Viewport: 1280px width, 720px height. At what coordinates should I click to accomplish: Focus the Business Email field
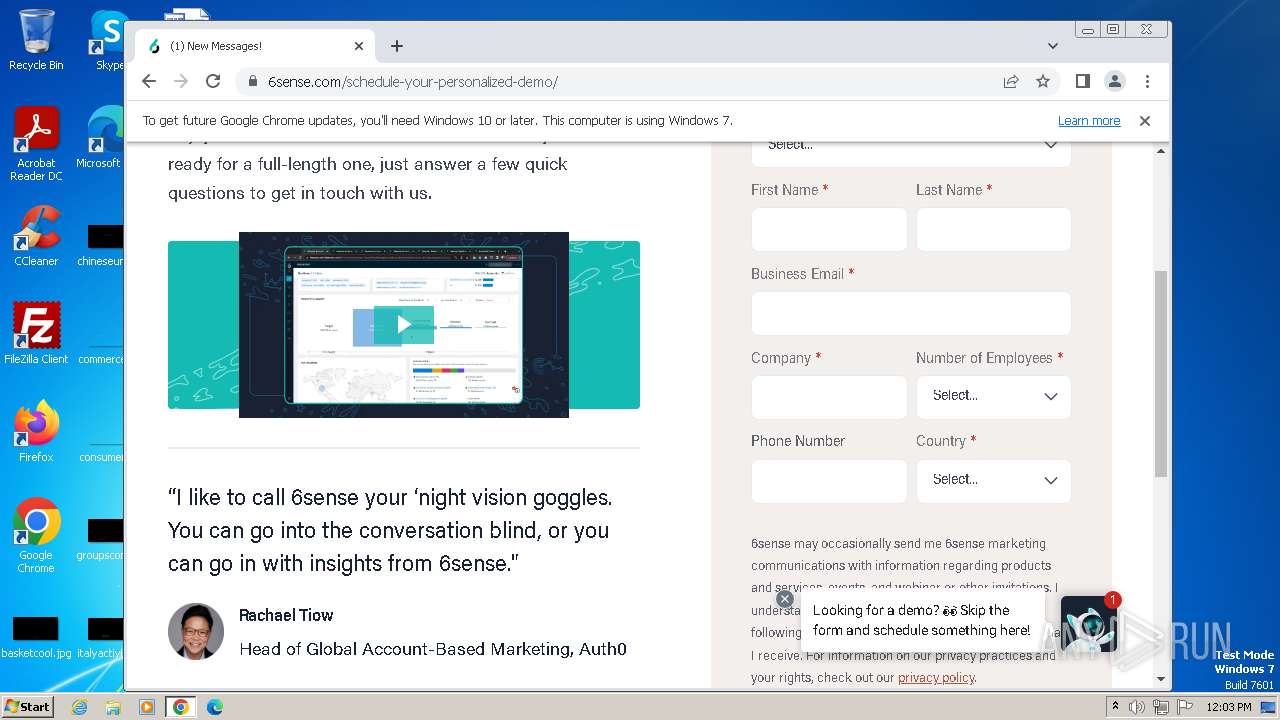coord(911,313)
